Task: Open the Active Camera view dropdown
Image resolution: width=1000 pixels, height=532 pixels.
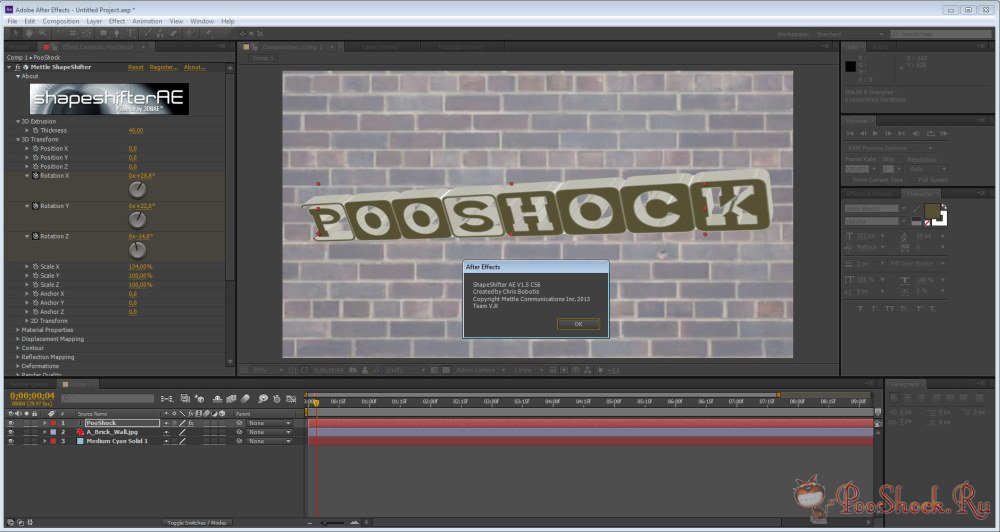Action: click(480, 370)
